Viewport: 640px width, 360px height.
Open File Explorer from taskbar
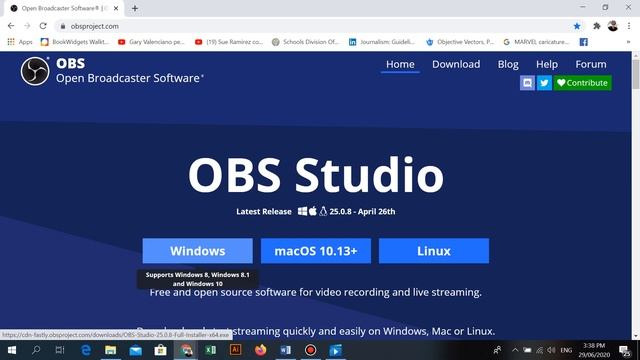[111, 350]
